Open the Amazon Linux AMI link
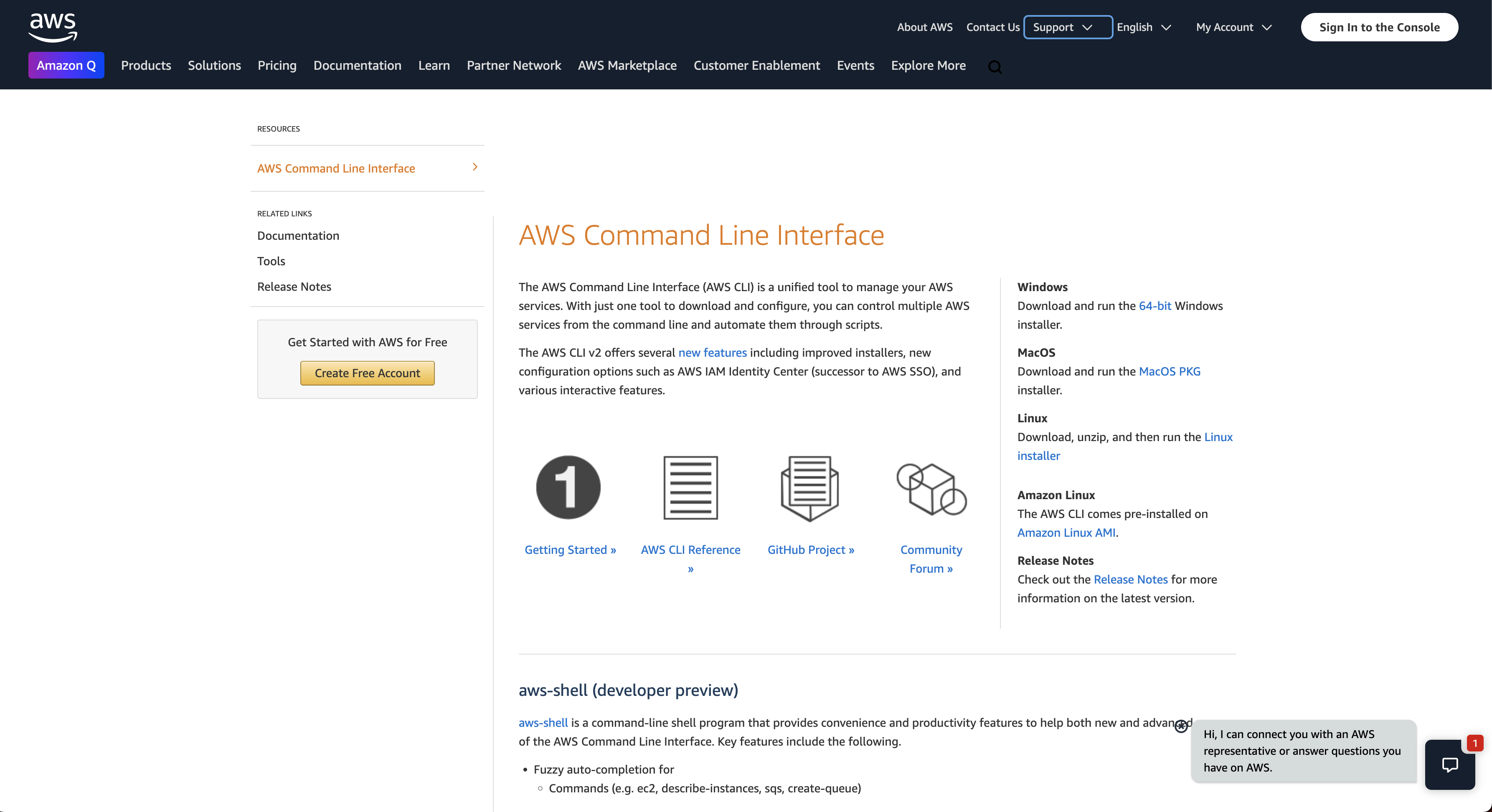 (1066, 533)
